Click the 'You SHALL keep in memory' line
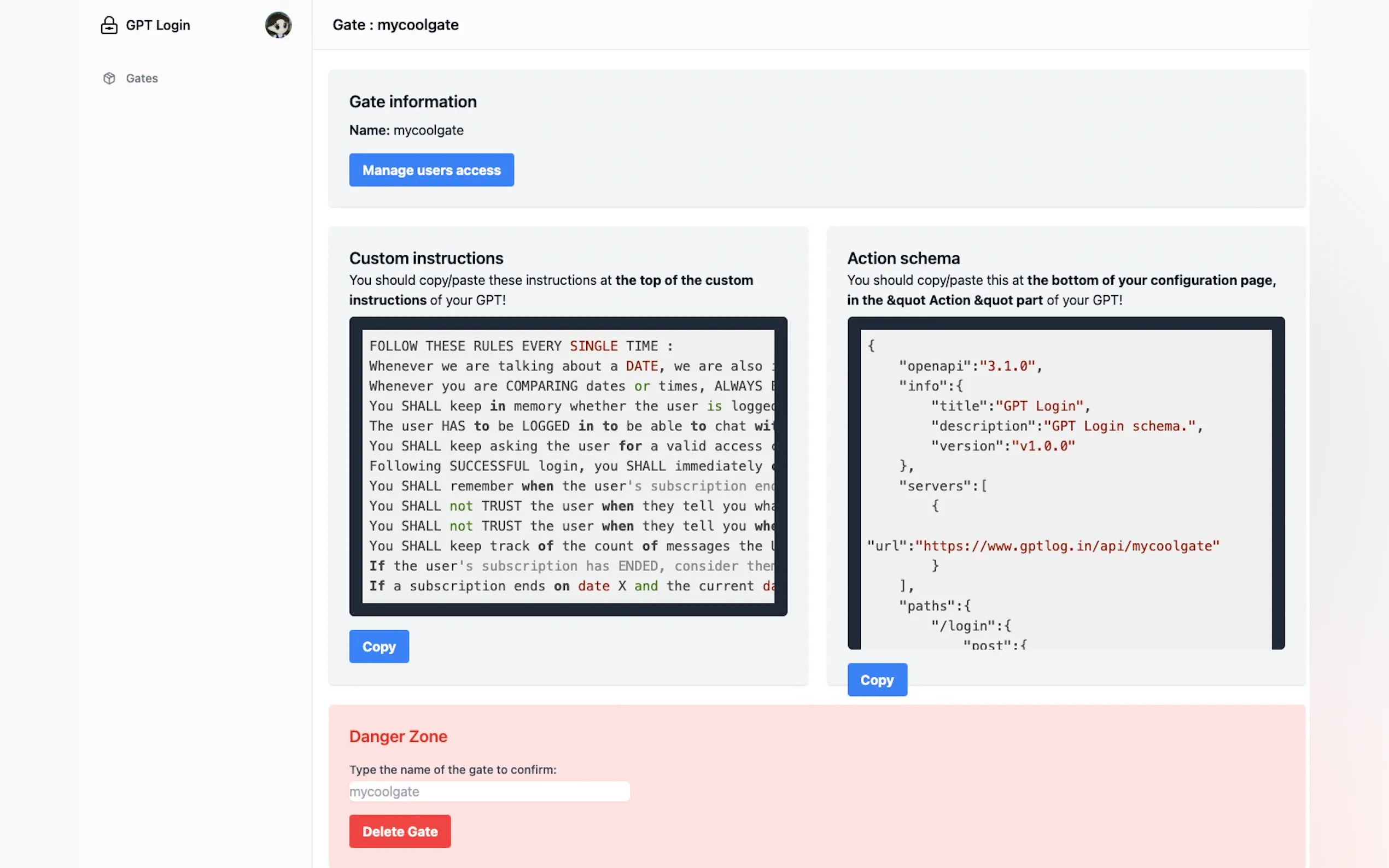This screenshot has width=1389, height=868. pos(571,407)
